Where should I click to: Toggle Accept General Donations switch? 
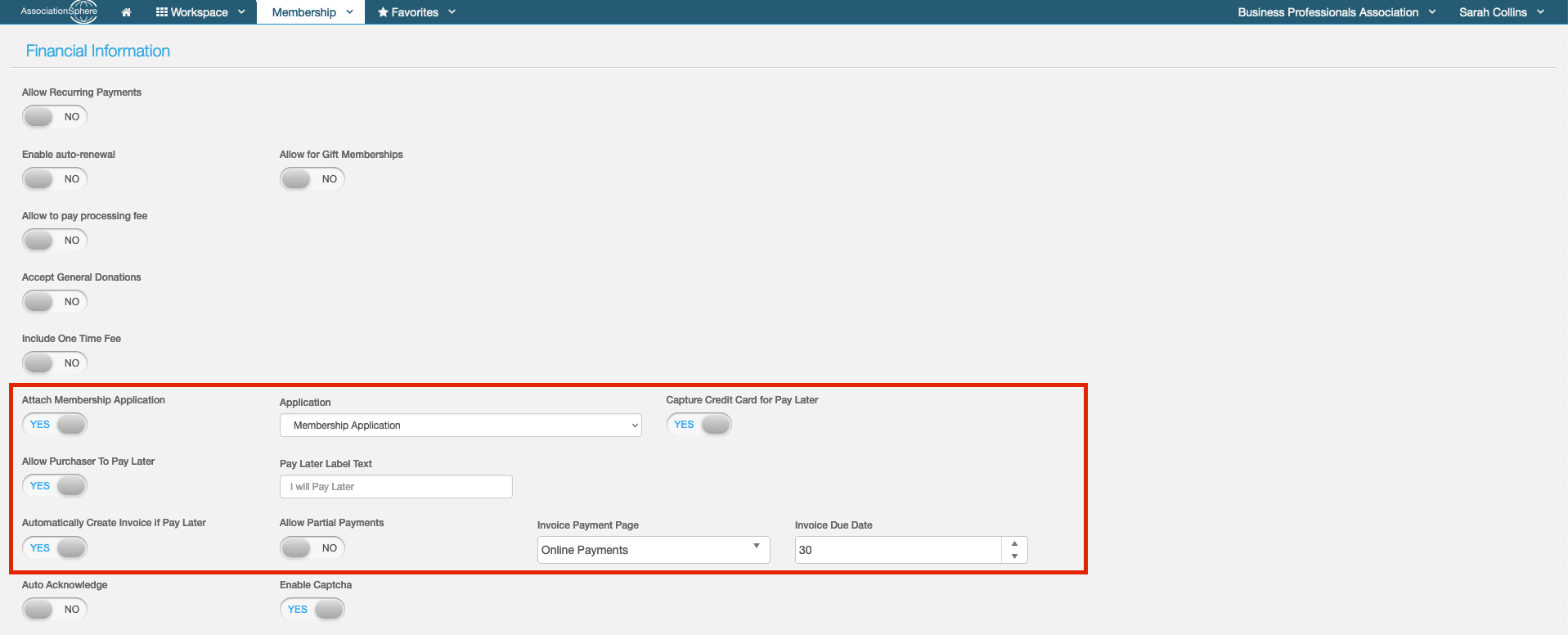55,302
